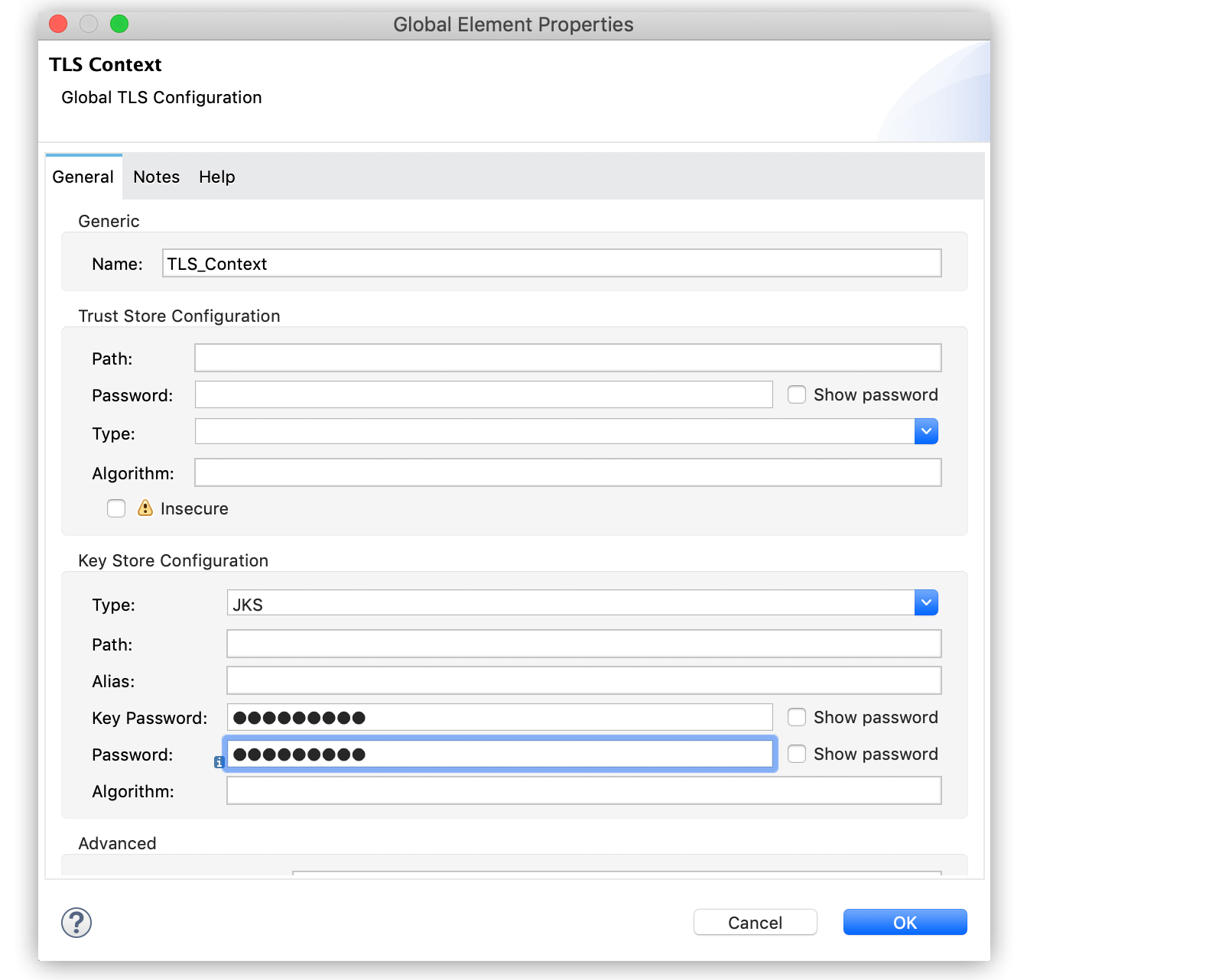Click the info marker beside Password field
Viewport: 1222px width, 980px height.
[x=219, y=762]
